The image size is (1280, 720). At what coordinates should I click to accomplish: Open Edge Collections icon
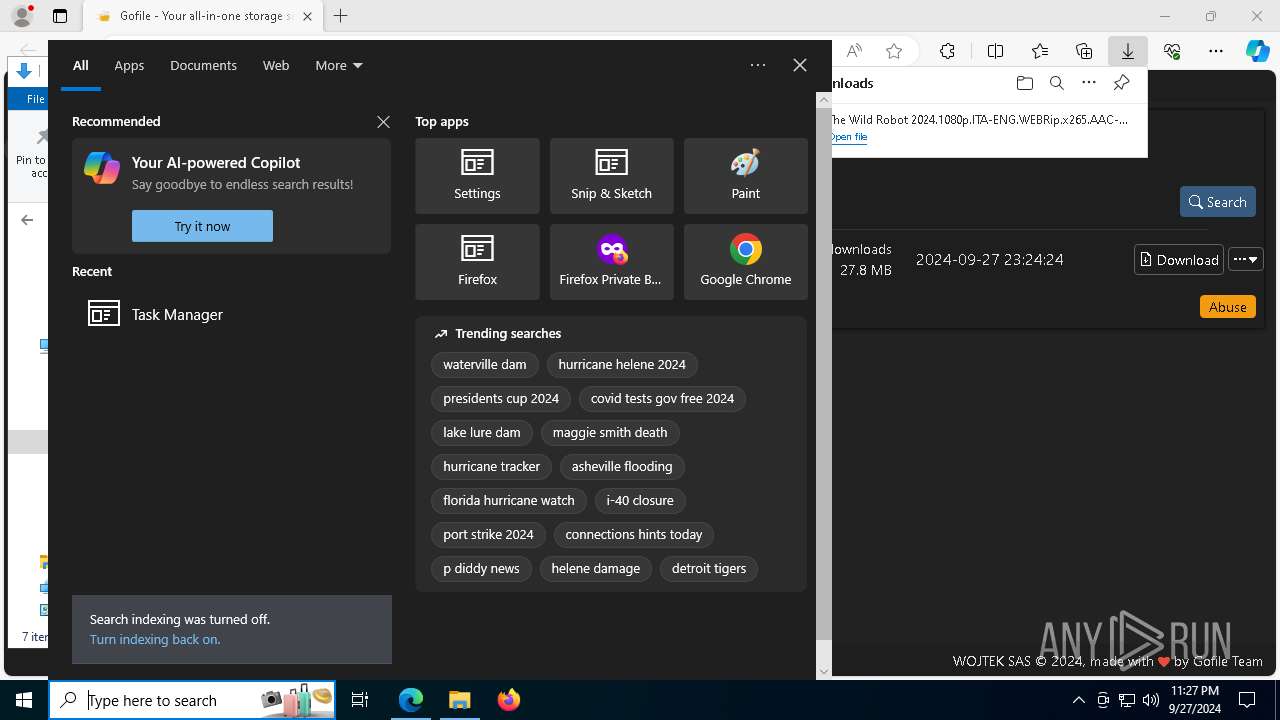[x=1084, y=51]
